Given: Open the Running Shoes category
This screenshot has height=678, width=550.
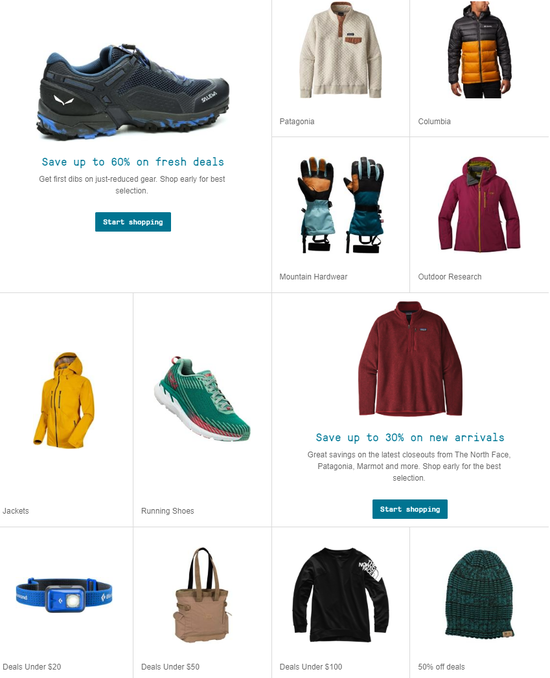Looking at the screenshot, I should [x=167, y=511].
